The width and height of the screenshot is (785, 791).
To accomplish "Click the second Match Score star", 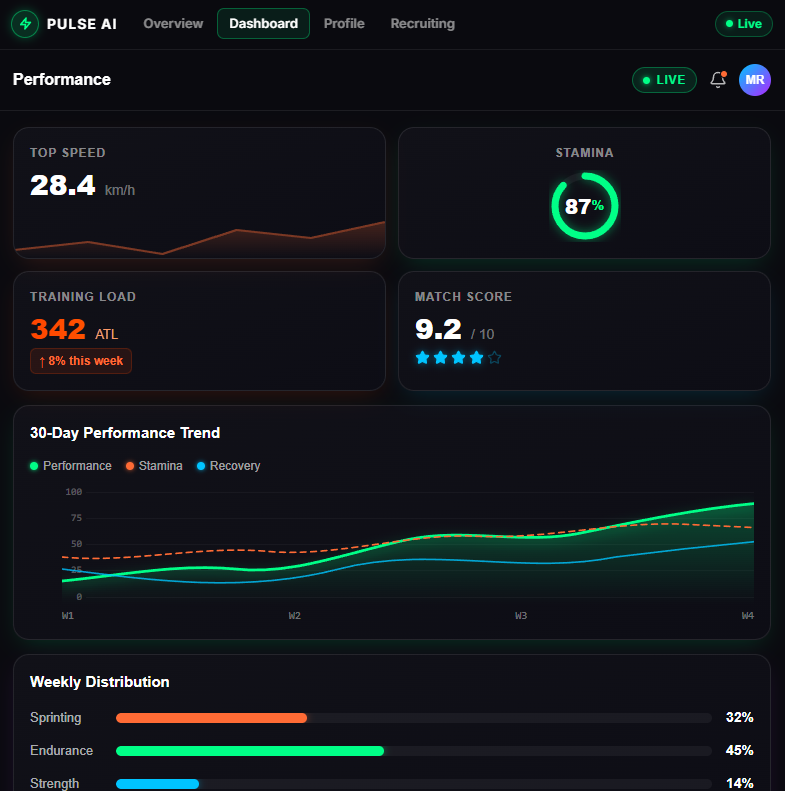I will tap(440, 358).
